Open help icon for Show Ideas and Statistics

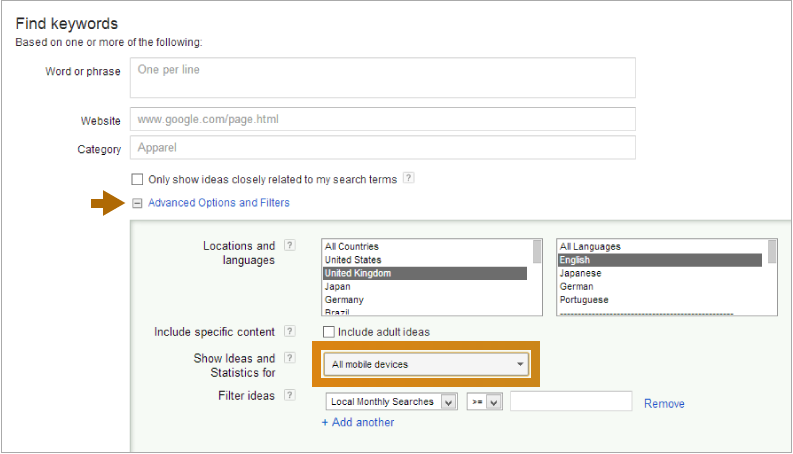pyautogui.click(x=289, y=358)
